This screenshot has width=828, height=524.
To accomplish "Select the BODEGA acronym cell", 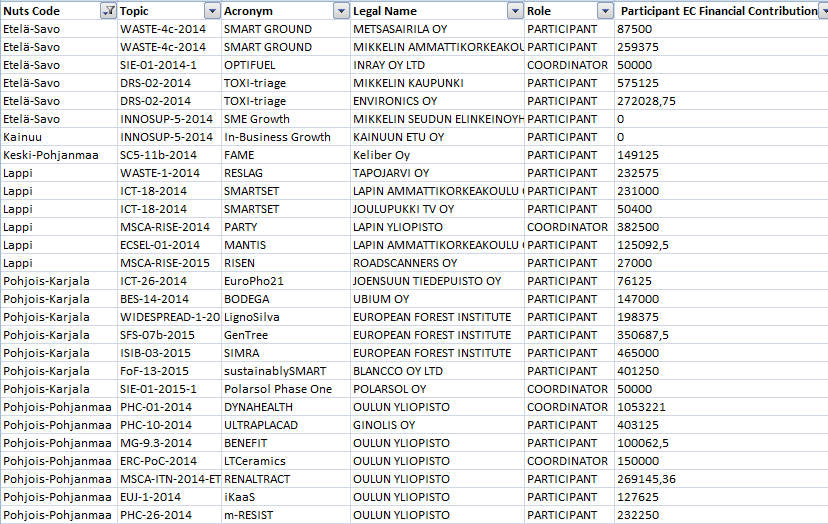I will point(286,298).
